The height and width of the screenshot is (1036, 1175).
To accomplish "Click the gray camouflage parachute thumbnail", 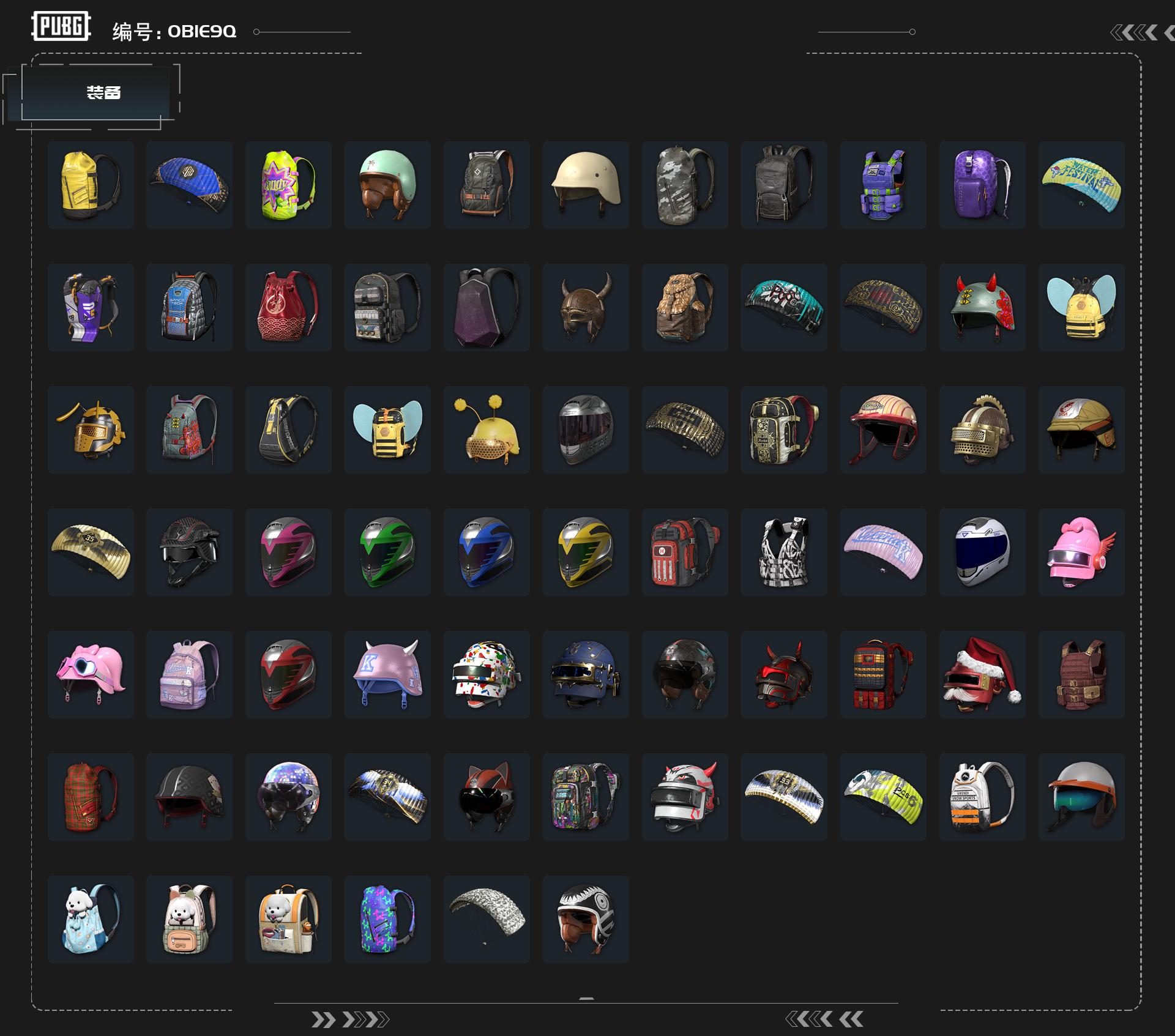I will [487, 919].
